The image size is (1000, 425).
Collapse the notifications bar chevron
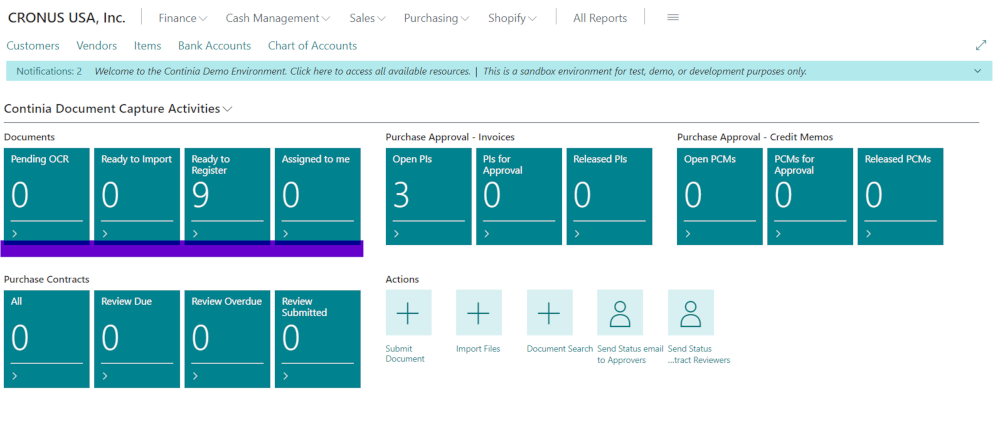click(977, 72)
